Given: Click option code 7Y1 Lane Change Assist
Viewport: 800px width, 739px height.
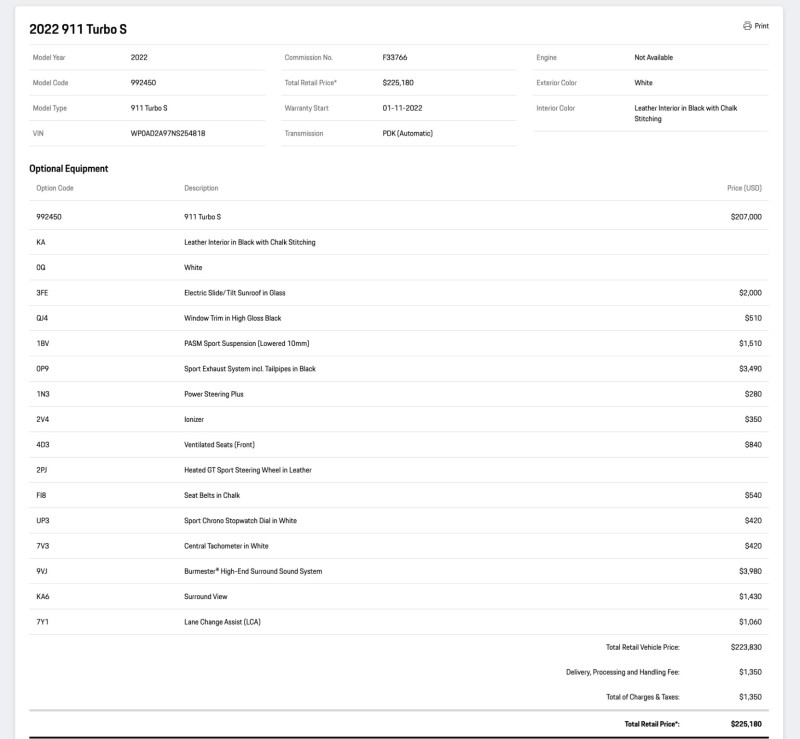Looking at the screenshot, I should click(x=42, y=622).
